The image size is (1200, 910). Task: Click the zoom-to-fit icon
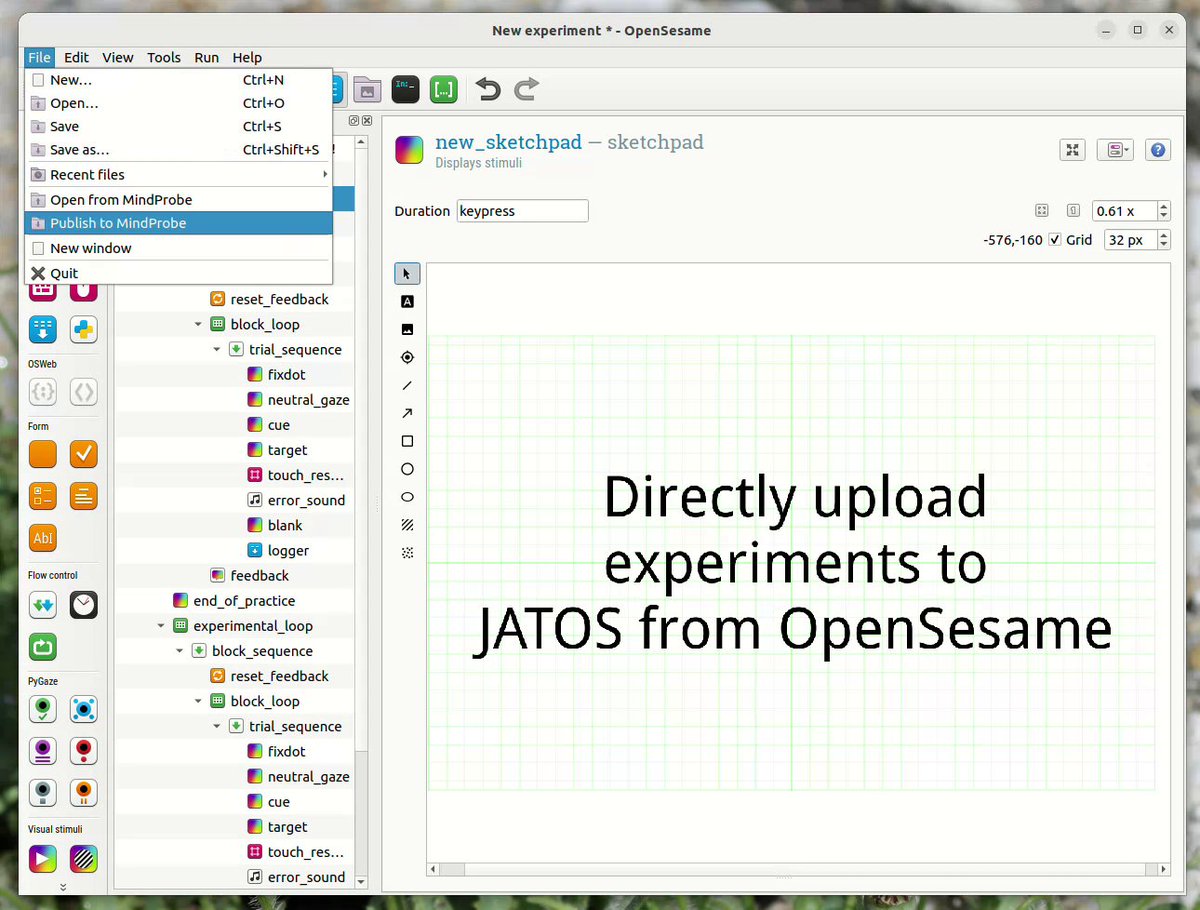click(1041, 211)
